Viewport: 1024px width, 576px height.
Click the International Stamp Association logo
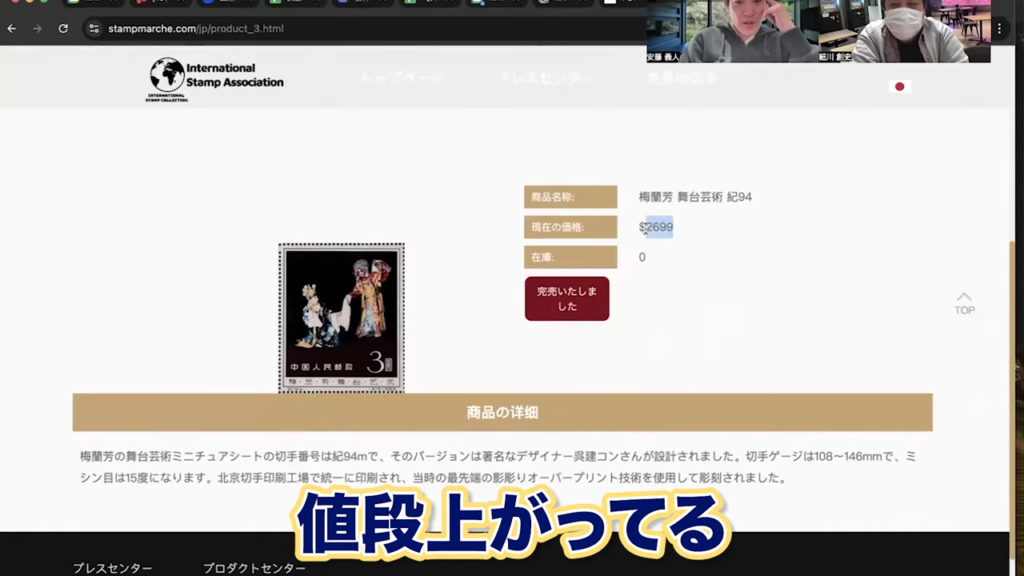coord(215,80)
